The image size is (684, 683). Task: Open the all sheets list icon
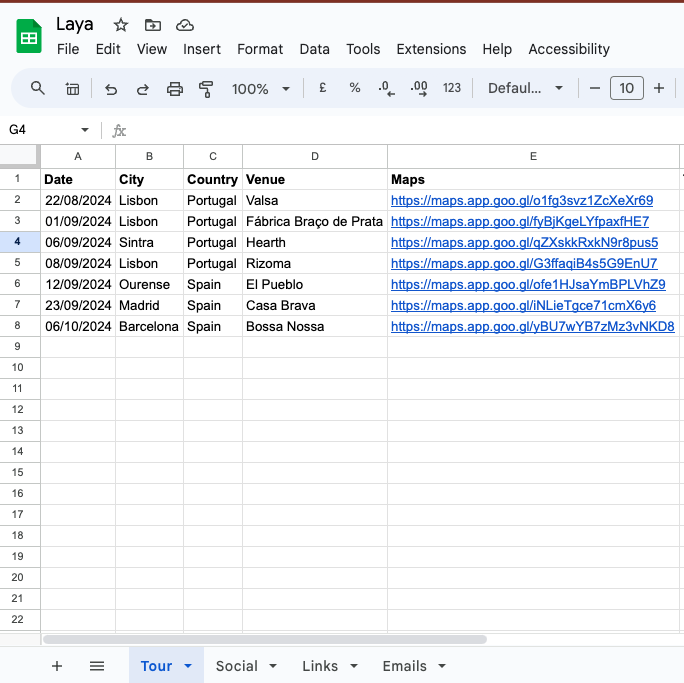point(97,666)
